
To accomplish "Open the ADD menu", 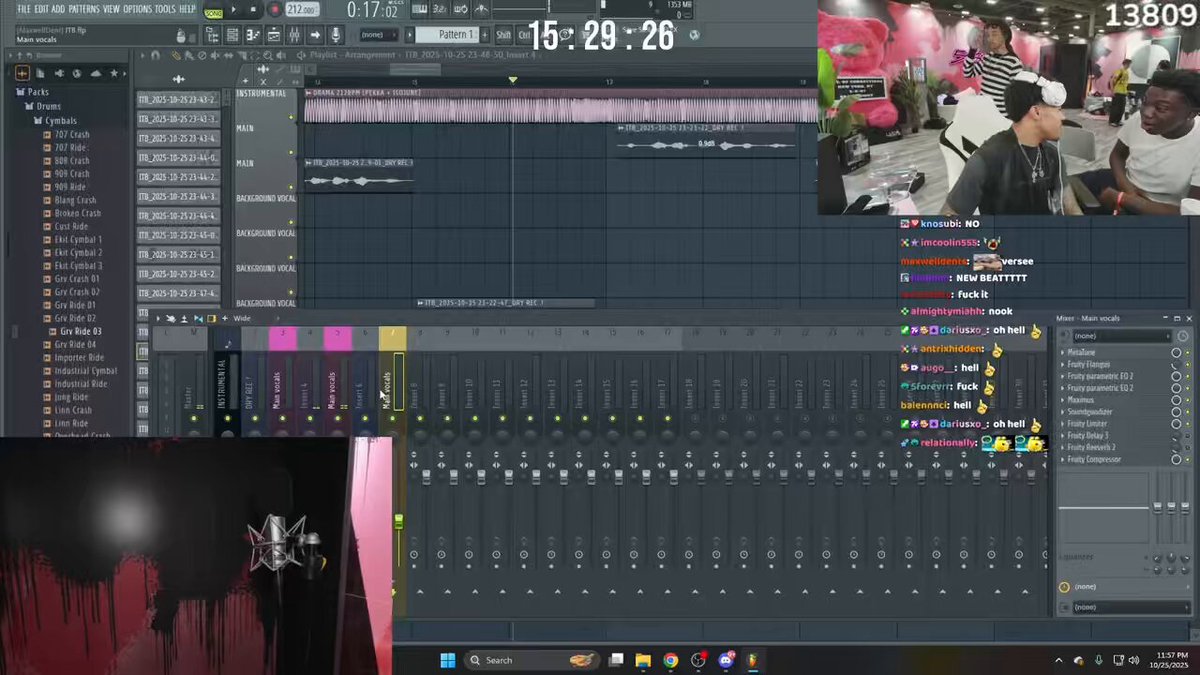I will (59, 9).
